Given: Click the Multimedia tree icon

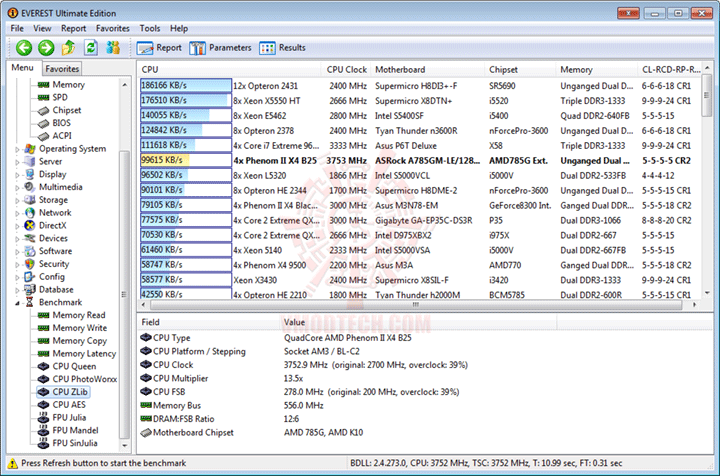Looking at the screenshot, I should point(30,187).
